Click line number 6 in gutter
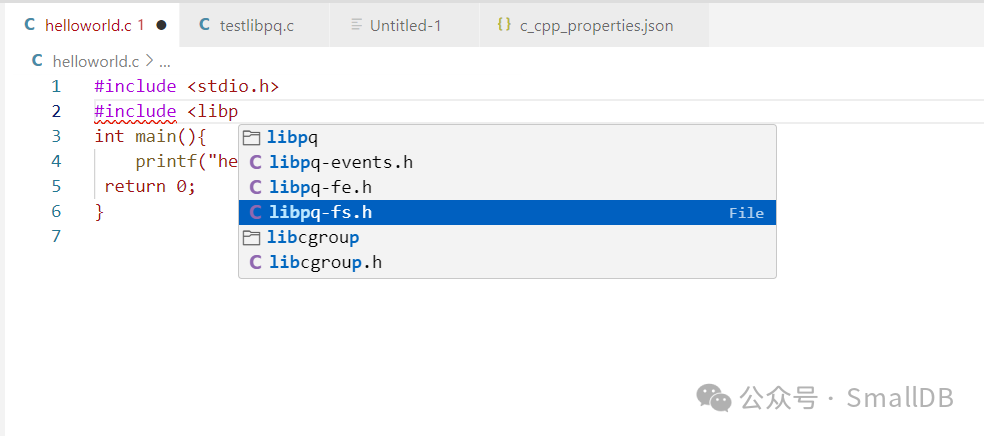The height and width of the screenshot is (436, 984). click(56, 211)
